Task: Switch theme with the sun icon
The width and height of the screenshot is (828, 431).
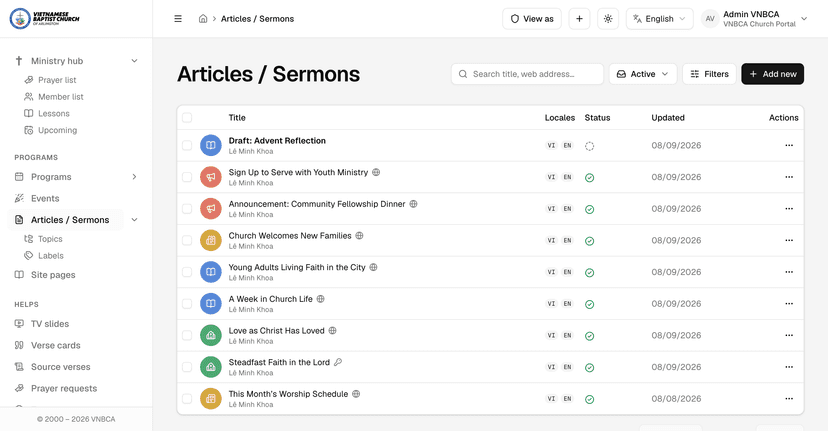Action: (608, 18)
